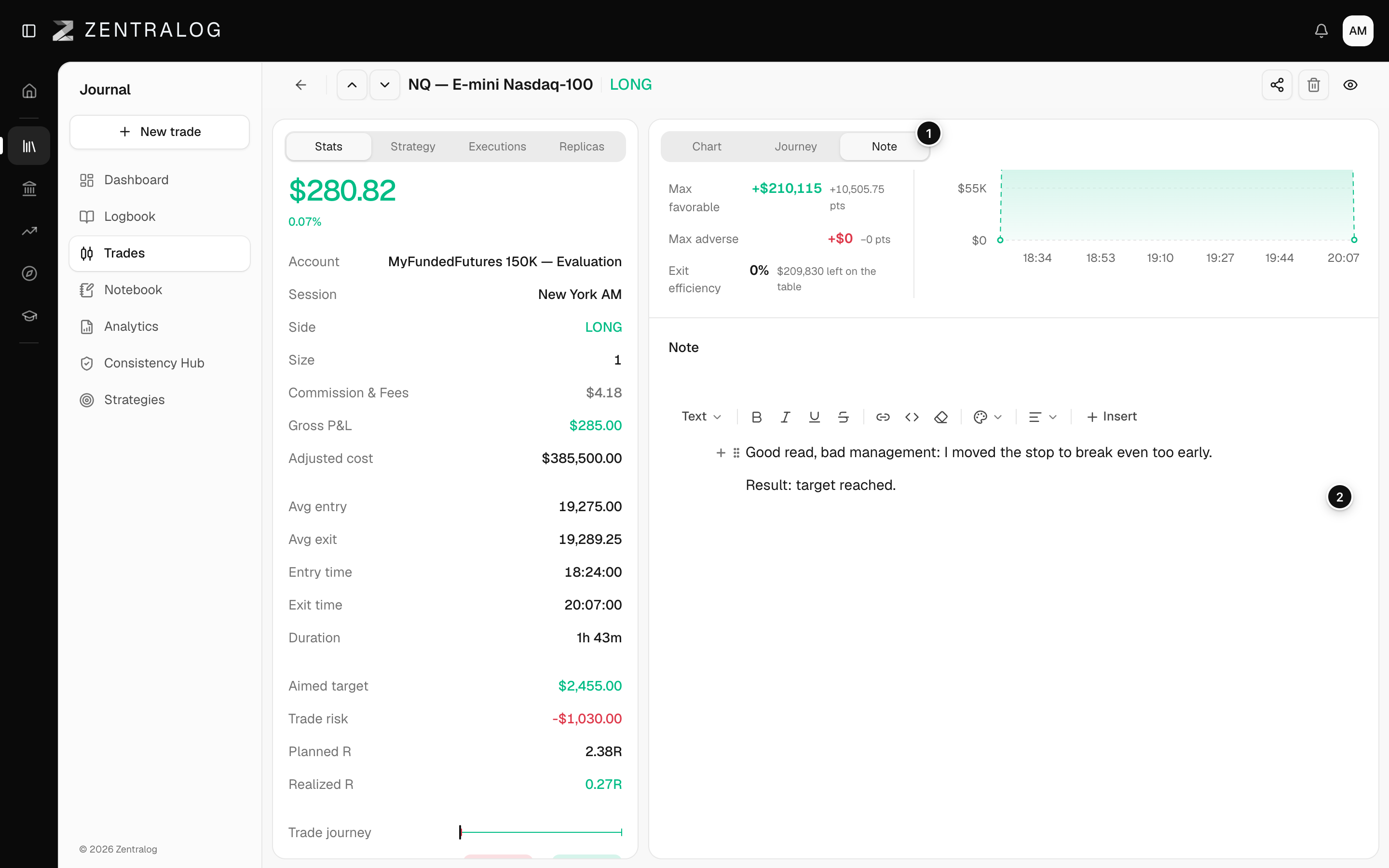Open the text alignment dropdown
Screen dimensions: 1389x868
(1042, 417)
